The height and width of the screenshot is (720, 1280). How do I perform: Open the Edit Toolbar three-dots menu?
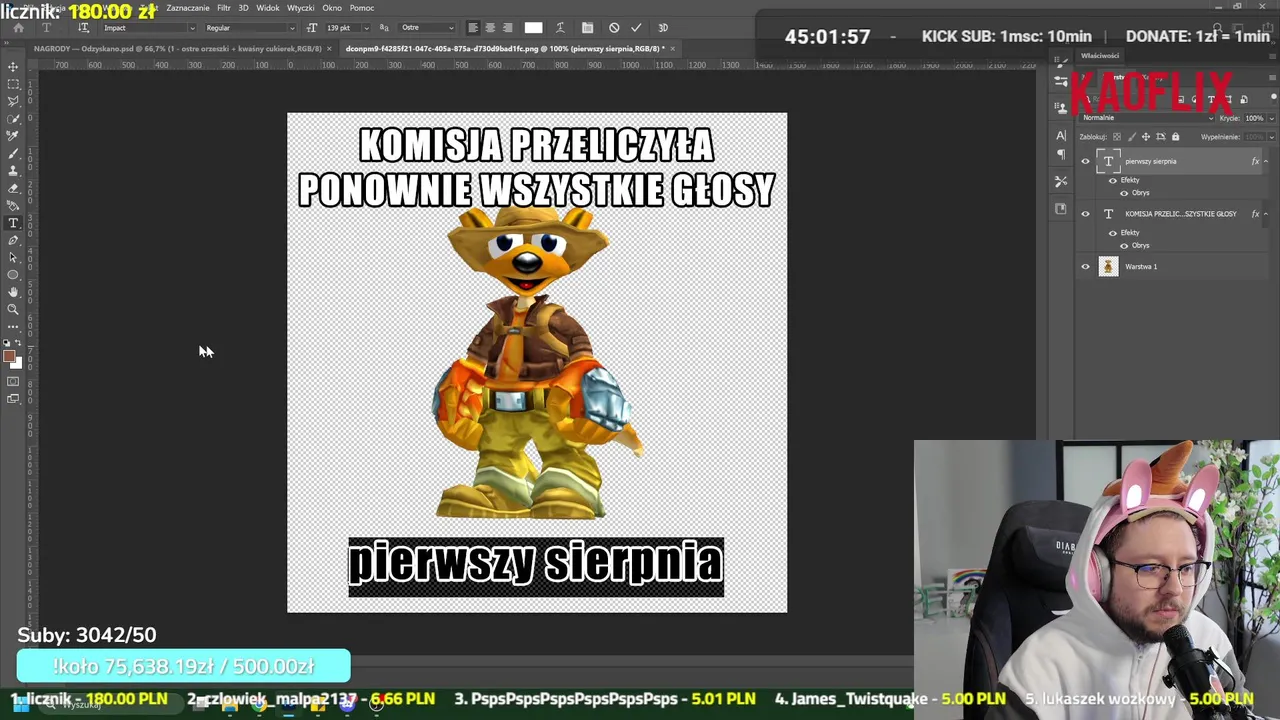coord(13,327)
